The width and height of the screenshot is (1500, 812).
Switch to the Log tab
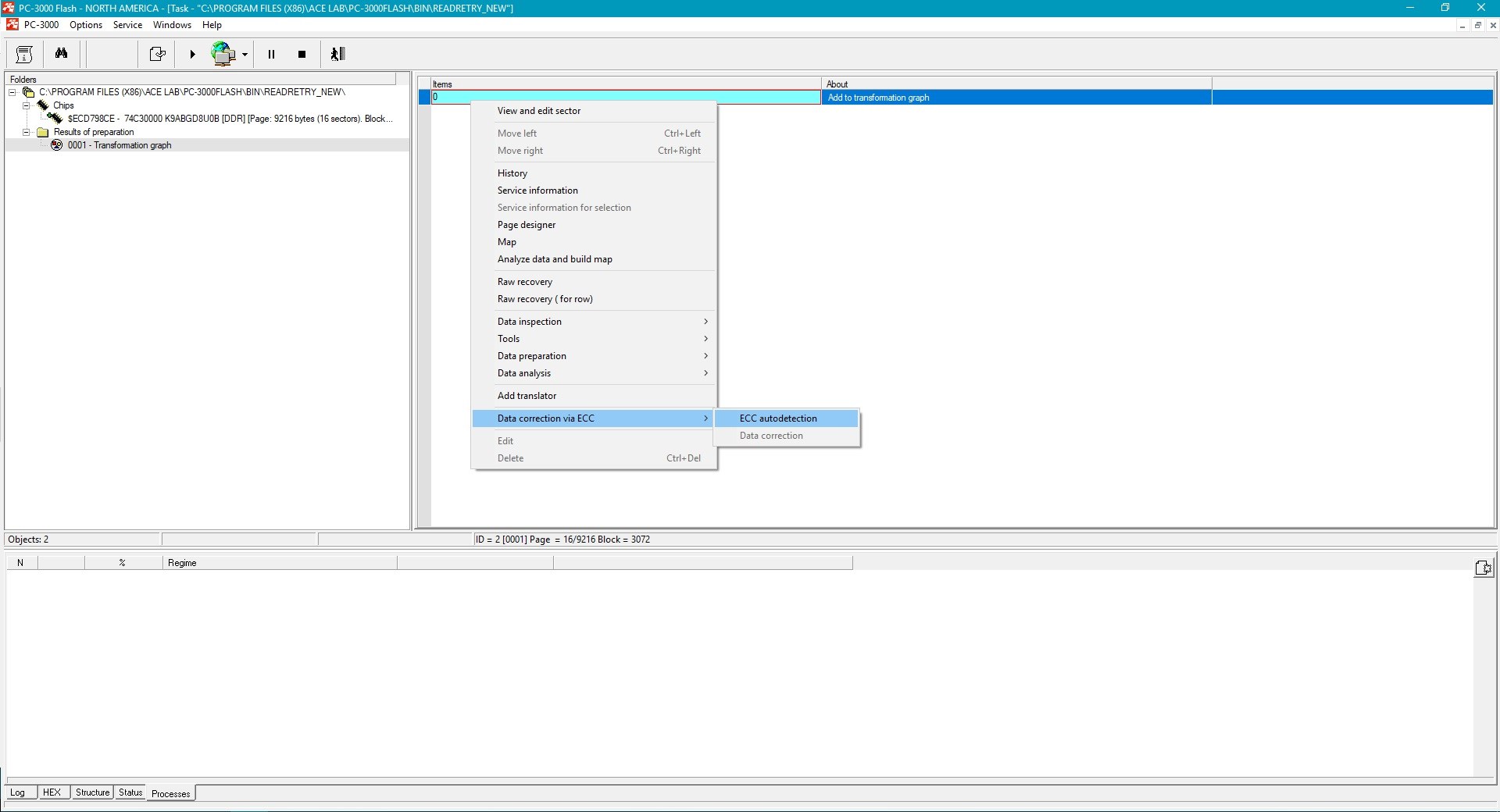17,792
